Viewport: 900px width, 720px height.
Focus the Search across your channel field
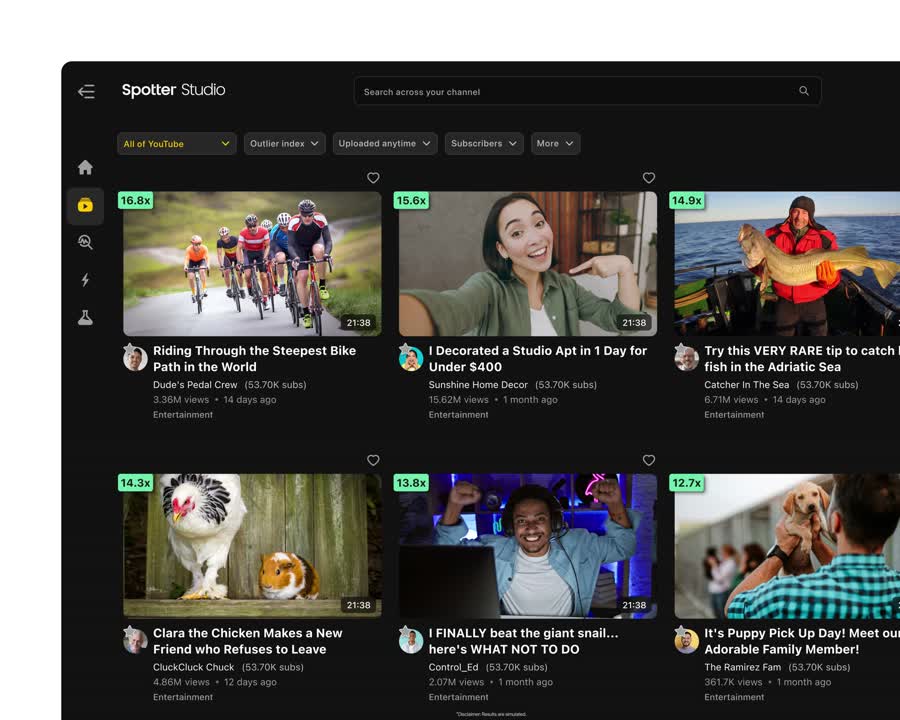tap(587, 91)
